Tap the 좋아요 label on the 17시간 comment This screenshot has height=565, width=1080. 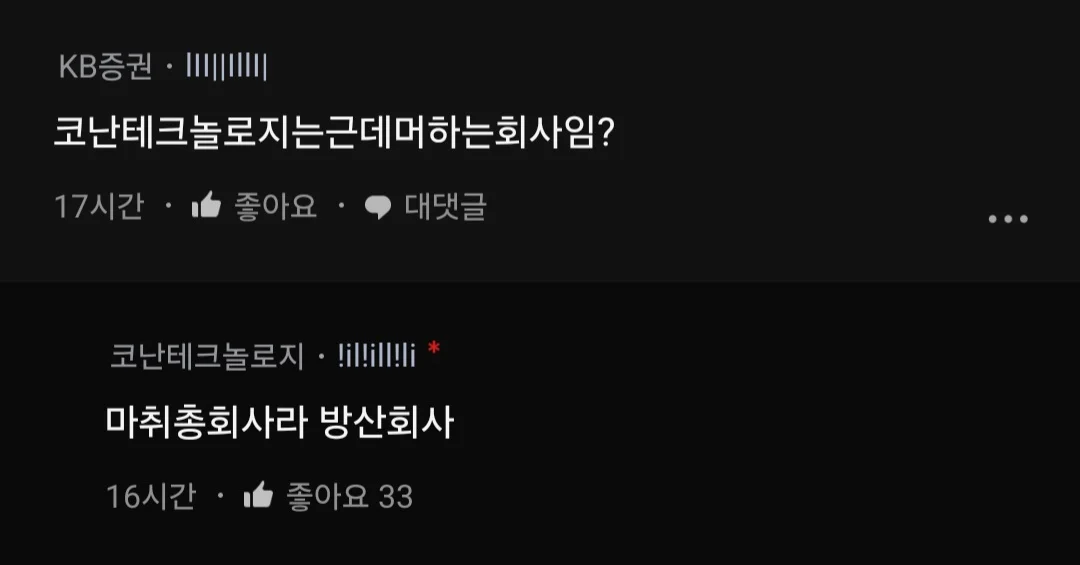pyautogui.click(x=276, y=206)
